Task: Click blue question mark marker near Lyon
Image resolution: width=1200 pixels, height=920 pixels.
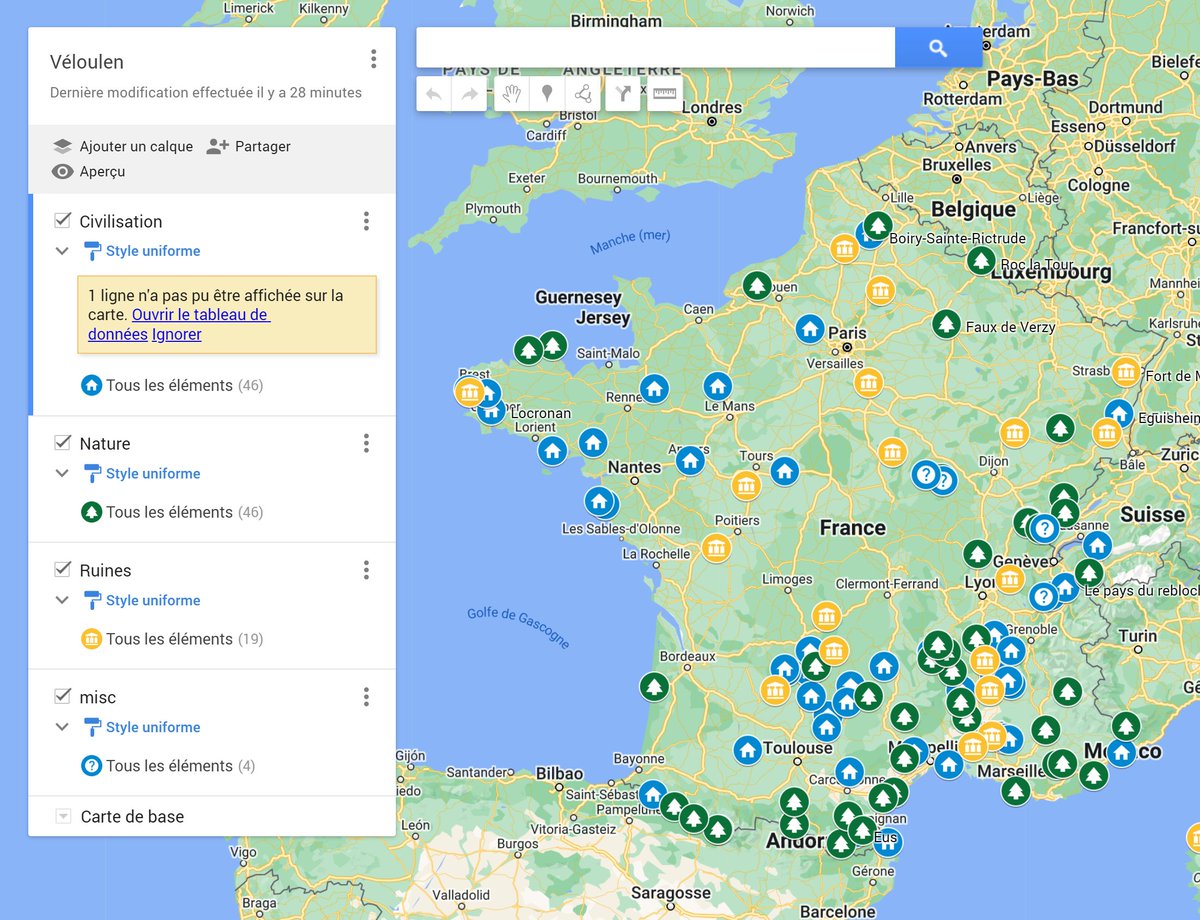Action: click(1043, 597)
